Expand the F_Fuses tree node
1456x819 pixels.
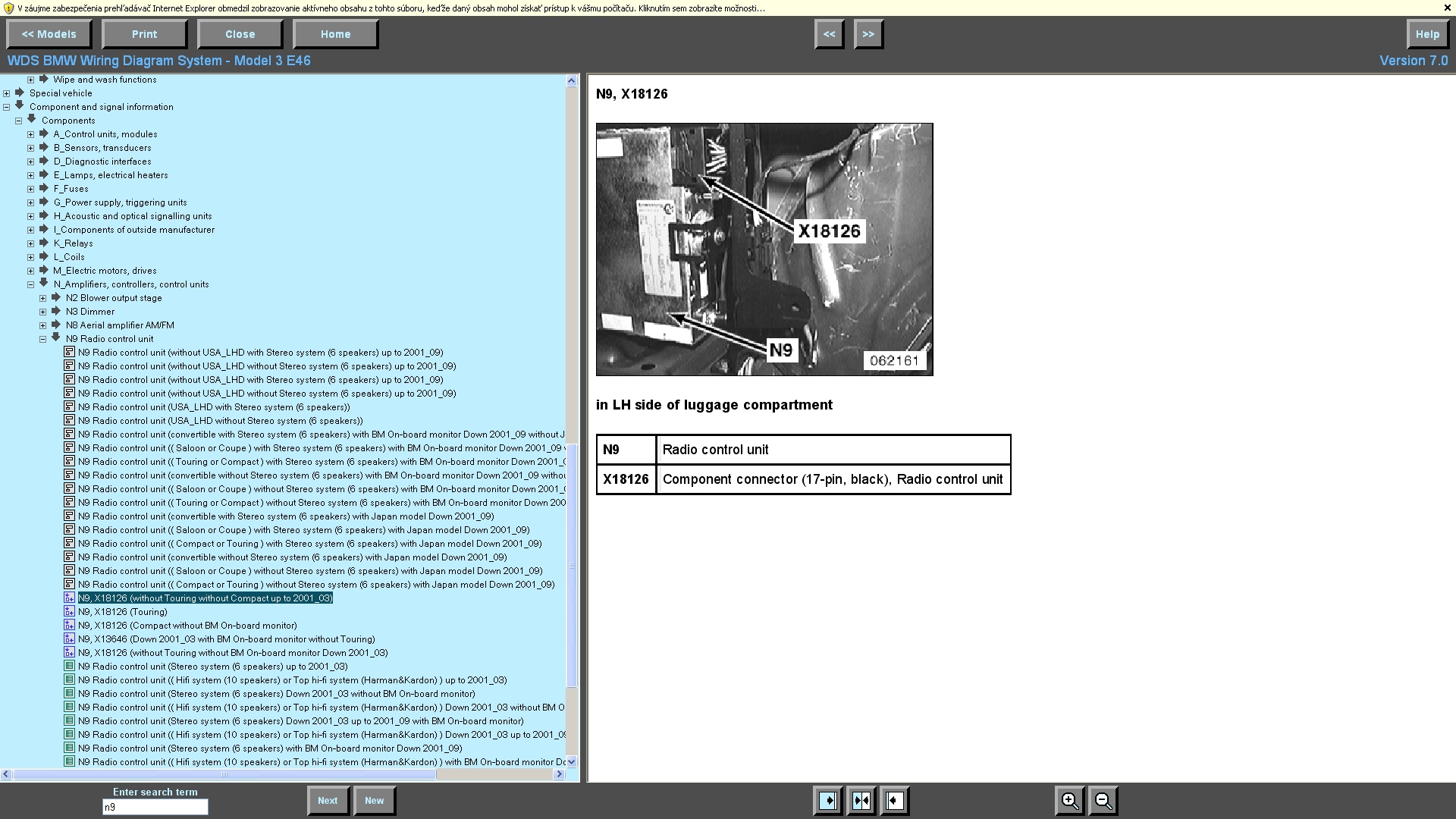tap(31, 189)
